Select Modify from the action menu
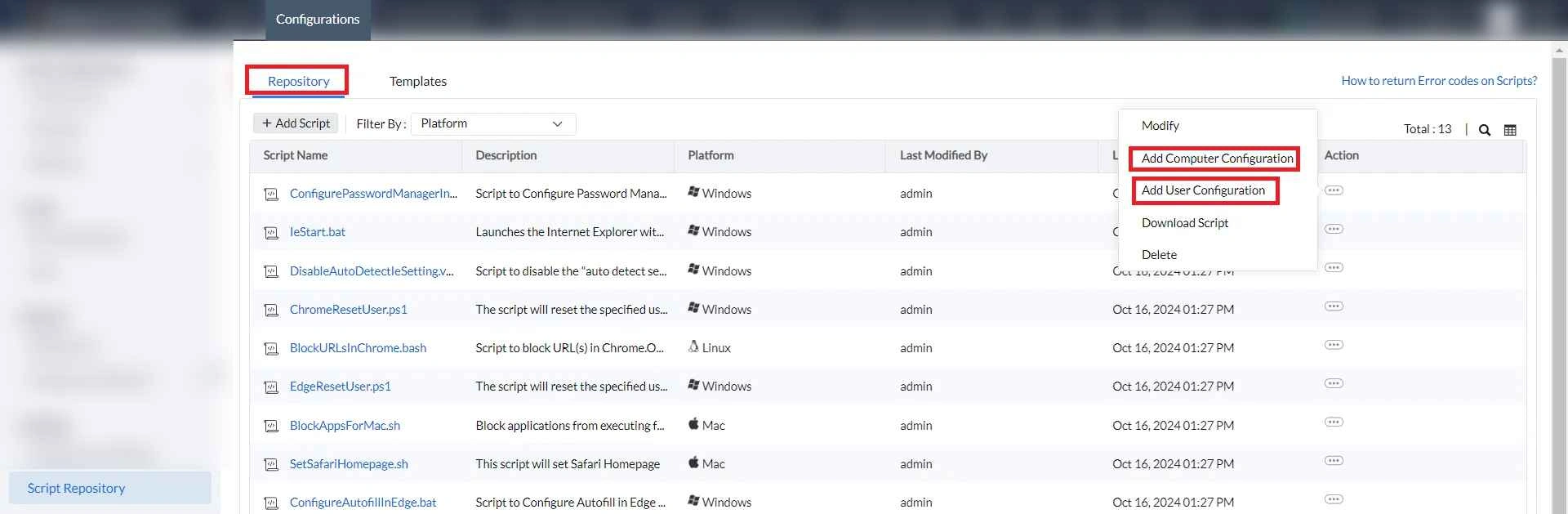The image size is (1568, 514). click(x=1160, y=126)
